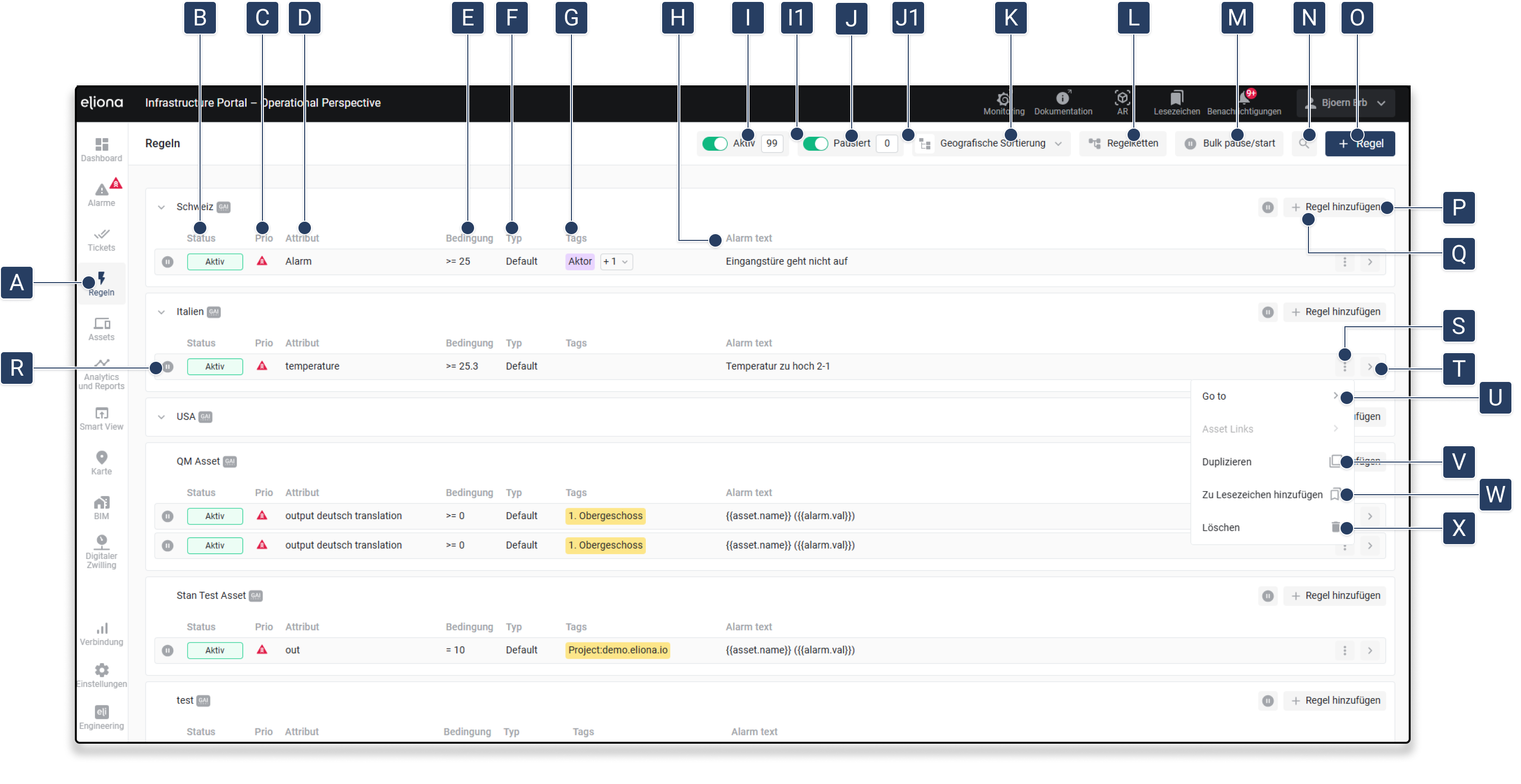Open Dashboard in the sidebar
The width and height of the screenshot is (1521, 784).
pos(102,149)
